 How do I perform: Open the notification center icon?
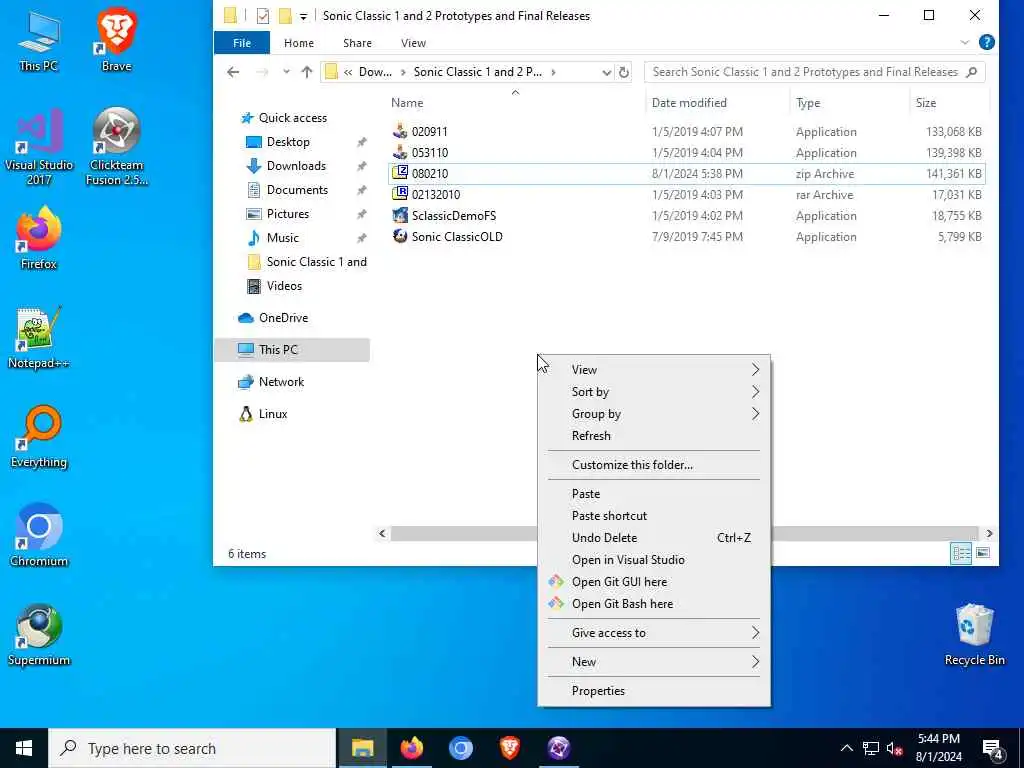coord(993,749)
